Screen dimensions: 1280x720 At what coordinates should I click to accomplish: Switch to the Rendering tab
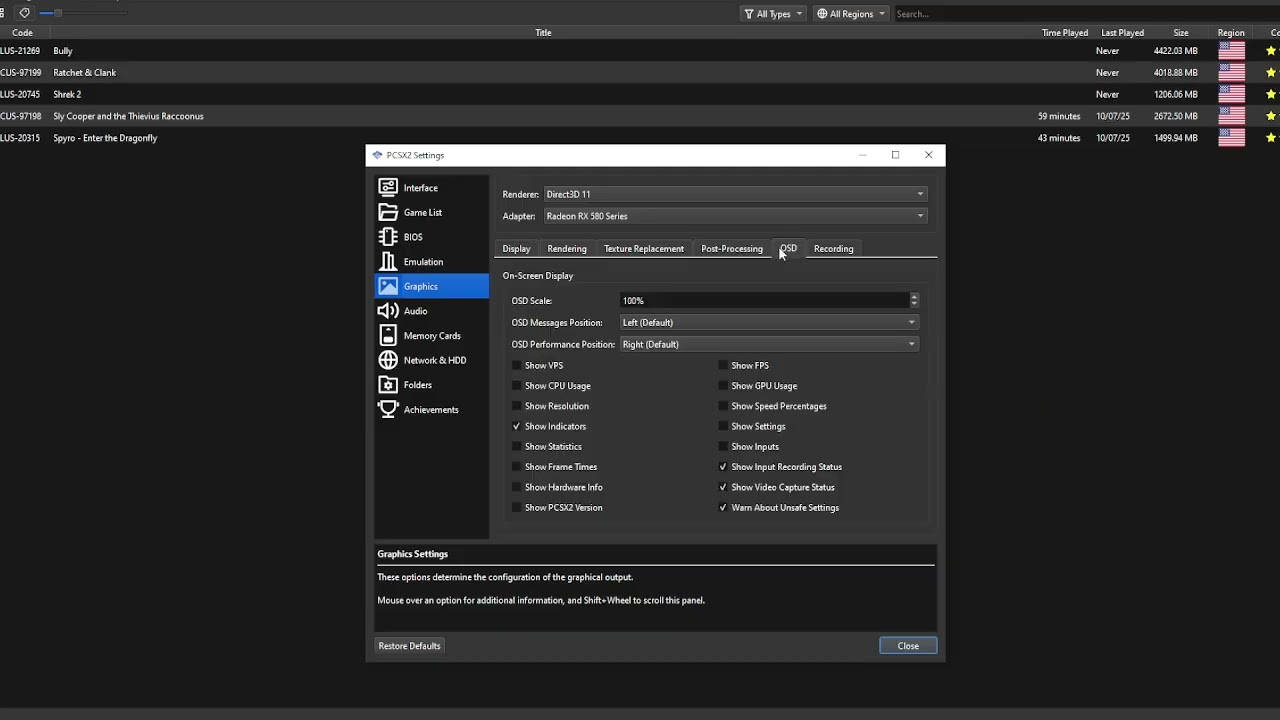tap(567, 249)
